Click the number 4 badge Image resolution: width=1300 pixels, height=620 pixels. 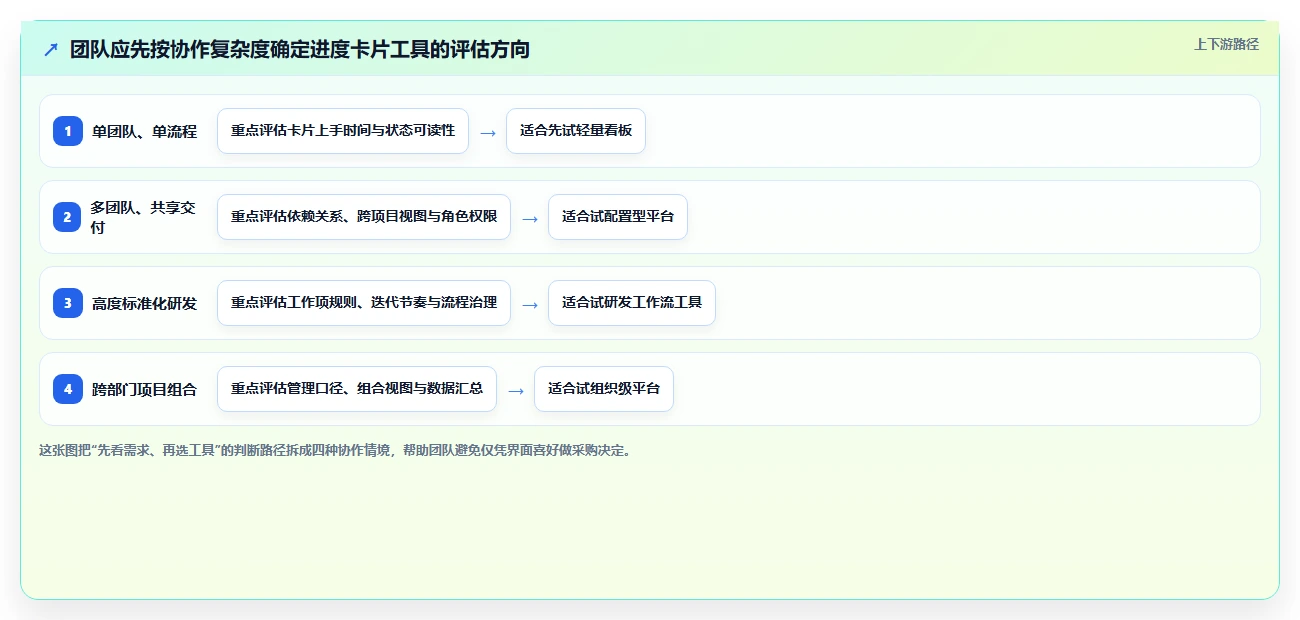click(68, 389)
